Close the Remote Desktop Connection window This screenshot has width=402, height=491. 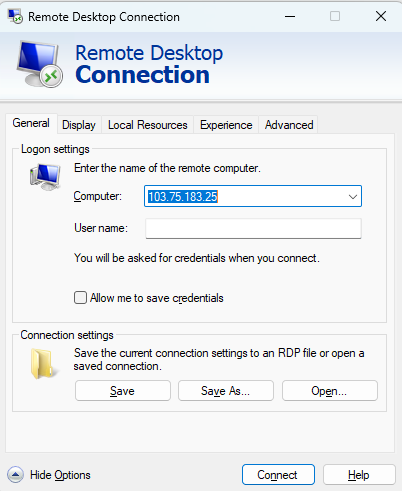point(381,16)
